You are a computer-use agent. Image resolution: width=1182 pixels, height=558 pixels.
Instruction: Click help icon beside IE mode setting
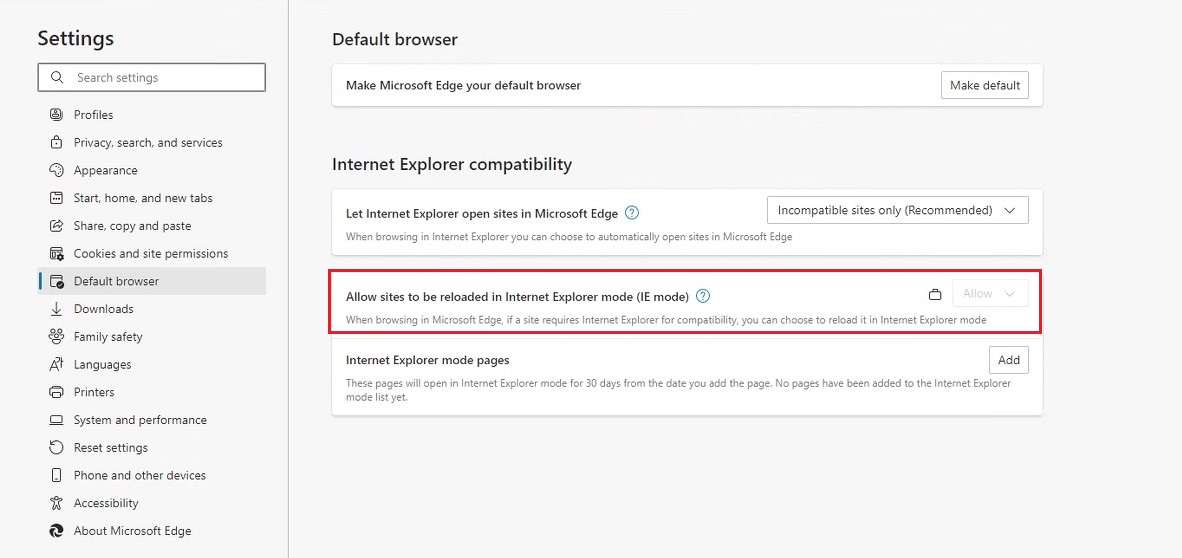[703, 296]
